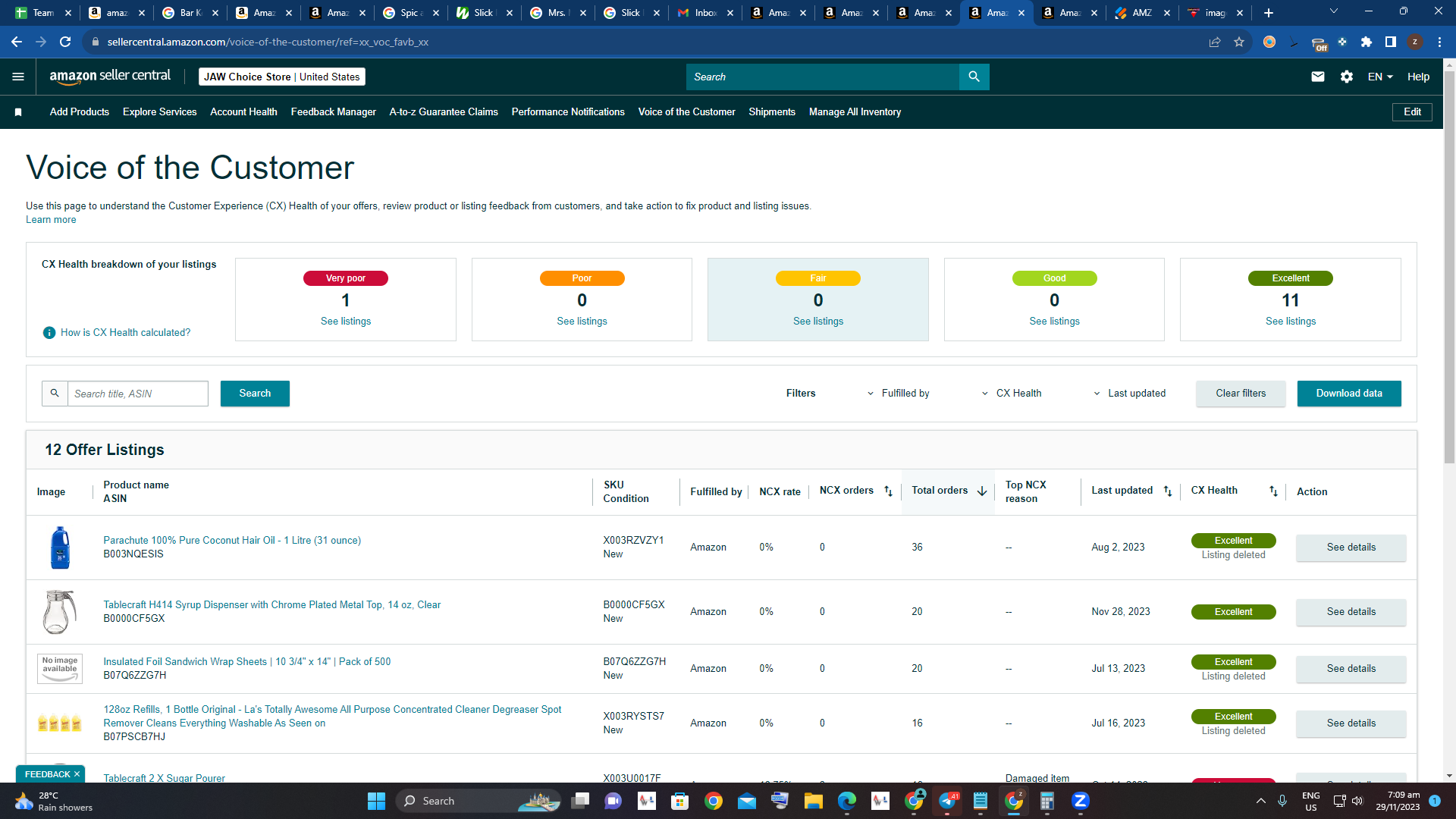Open the messages envelope icon
This screenshot has height=819, width=1456.
tap(1318, 77)
